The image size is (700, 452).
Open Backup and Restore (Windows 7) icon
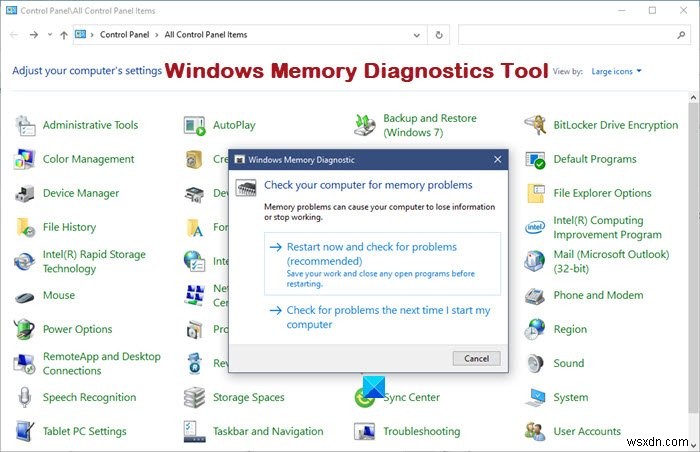point(365,125)
